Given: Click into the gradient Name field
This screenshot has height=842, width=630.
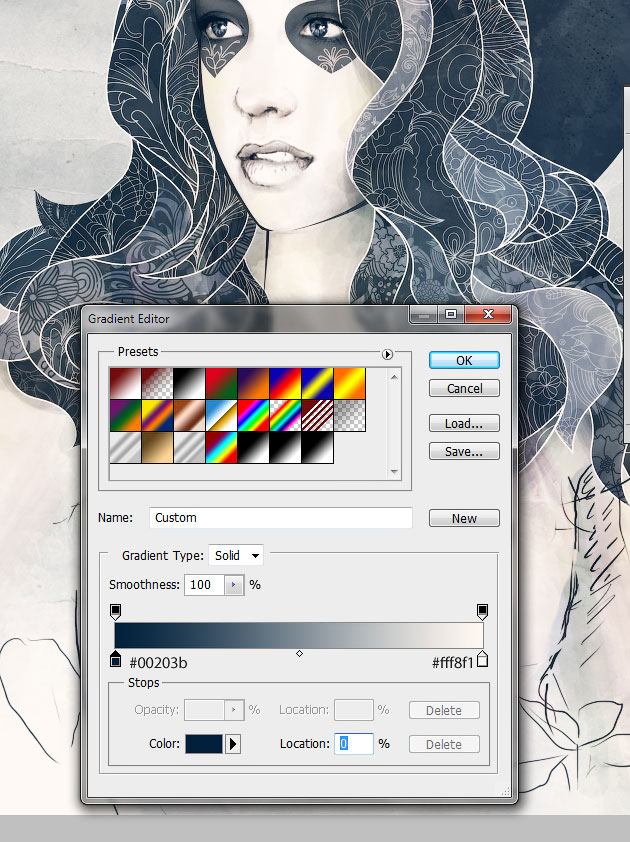Looking at the screenshot, I should click(281, 518).
